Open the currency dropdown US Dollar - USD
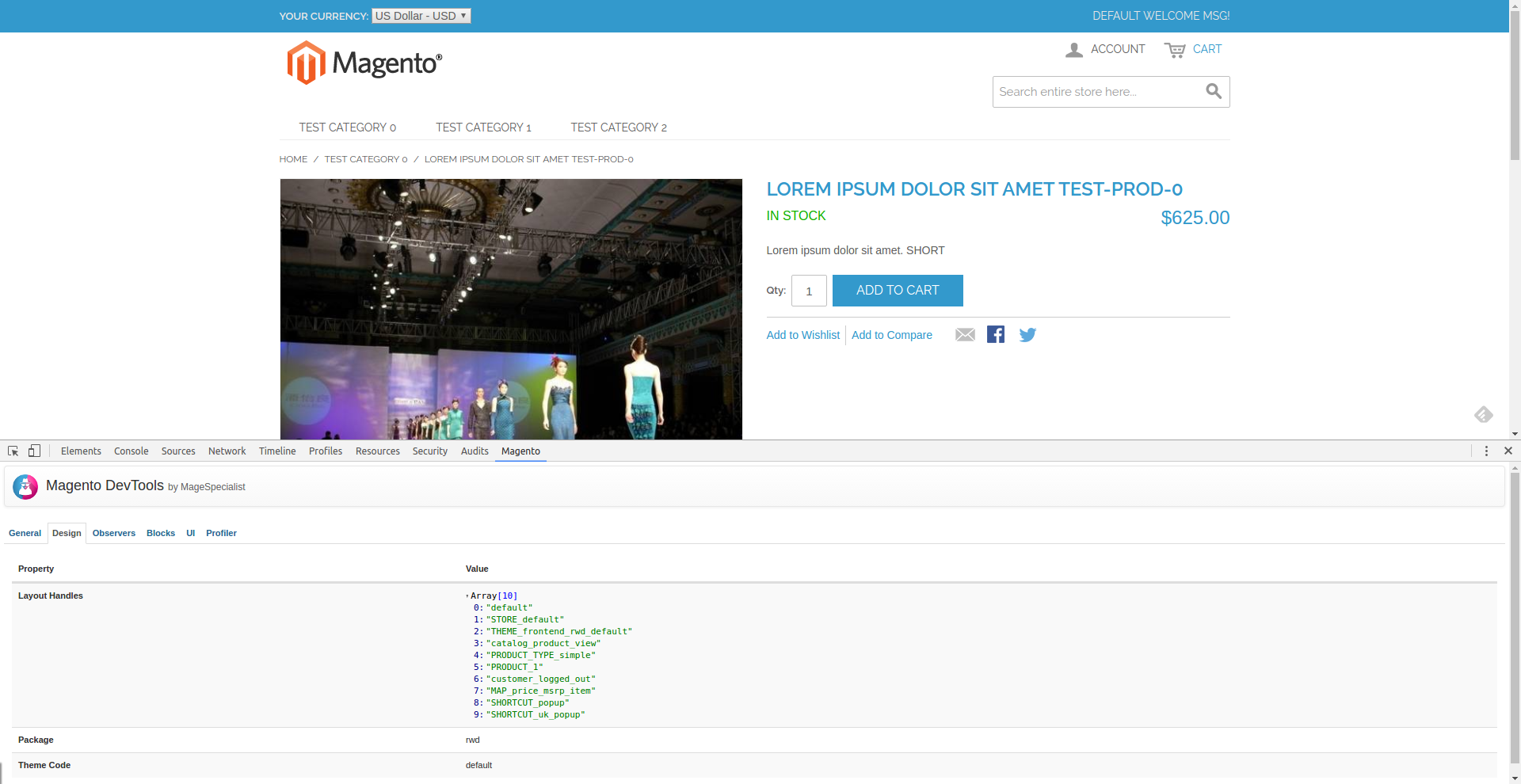 pyautogui.click(x=421, y=16)
